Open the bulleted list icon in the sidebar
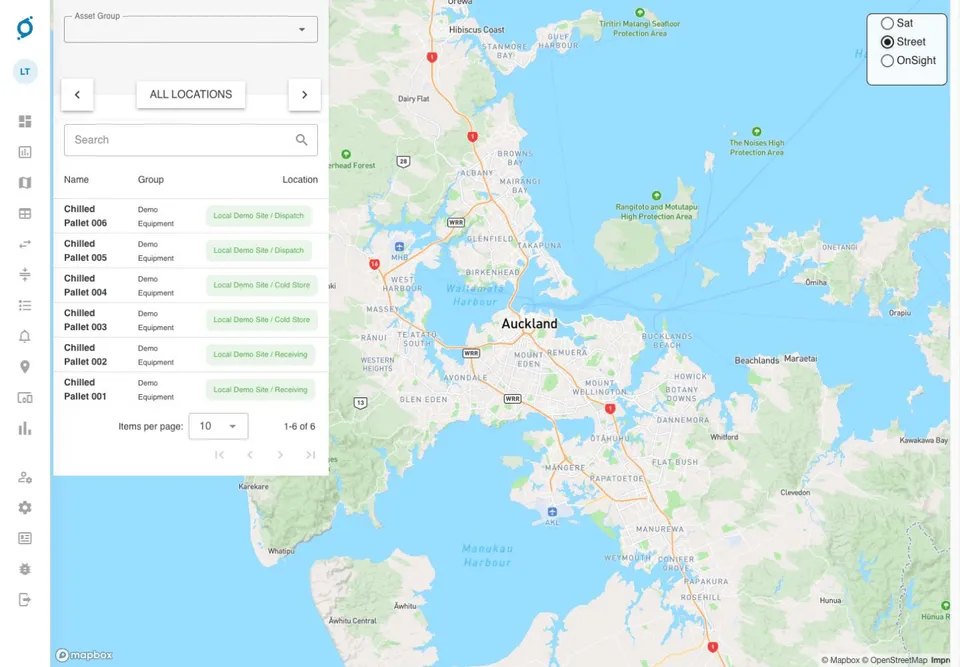Screen dimensions: 960x667 click(x=25, y=305)
